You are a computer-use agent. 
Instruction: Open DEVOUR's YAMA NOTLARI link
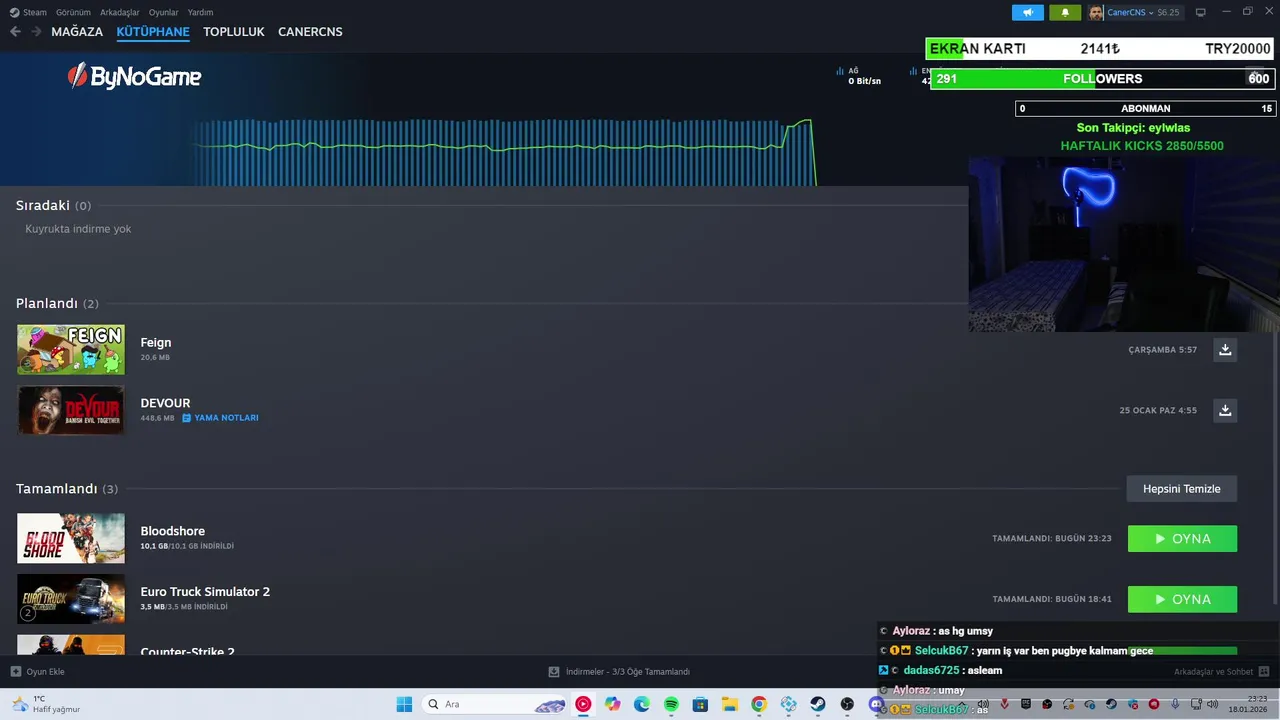220,418
